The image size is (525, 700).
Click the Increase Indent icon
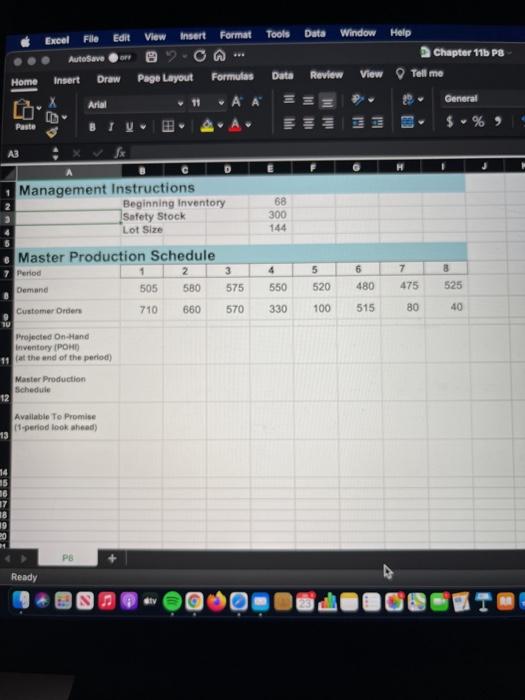click(378, 122)
